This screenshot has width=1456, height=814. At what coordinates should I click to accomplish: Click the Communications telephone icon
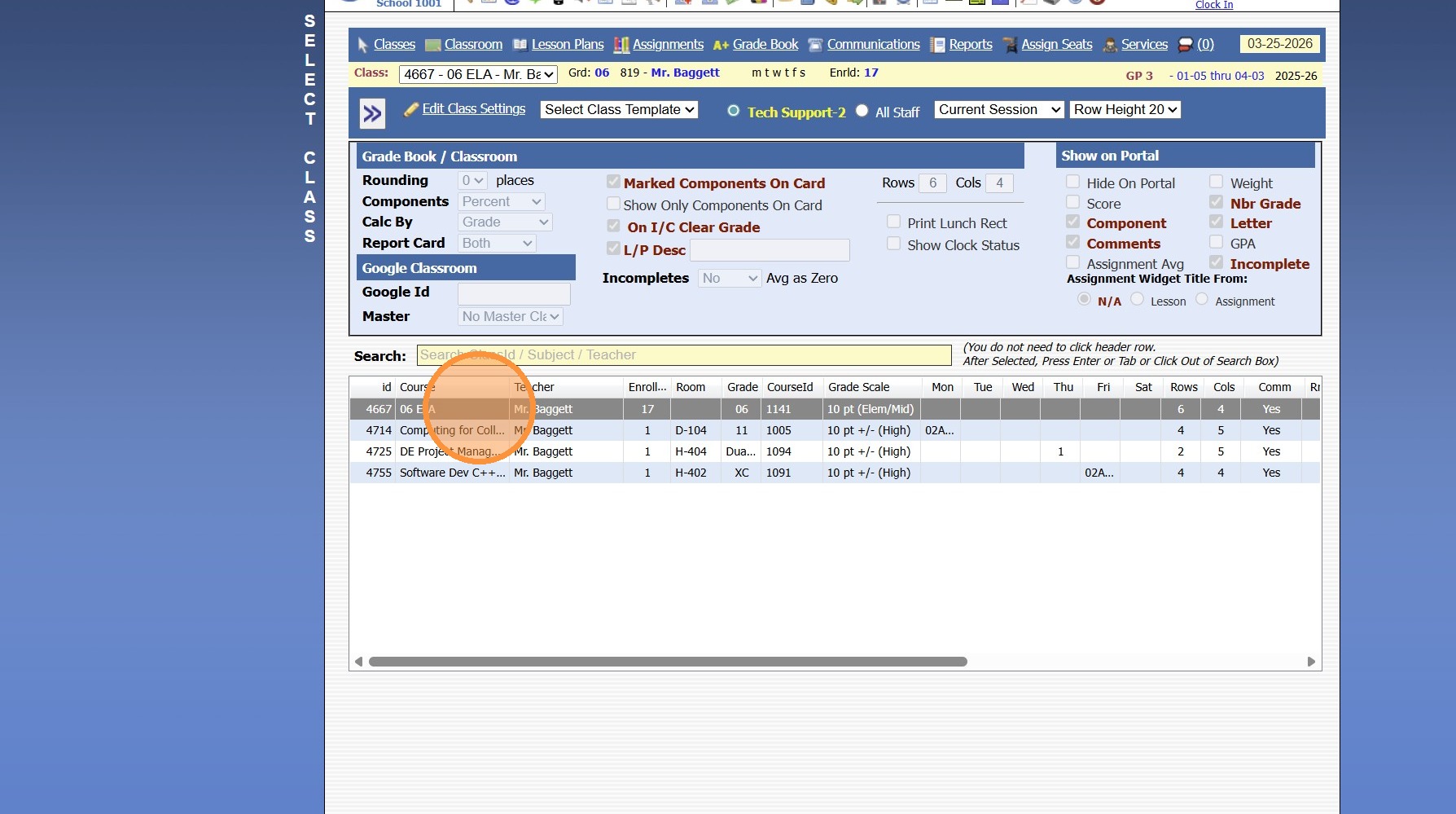click(x=815, y=45)
